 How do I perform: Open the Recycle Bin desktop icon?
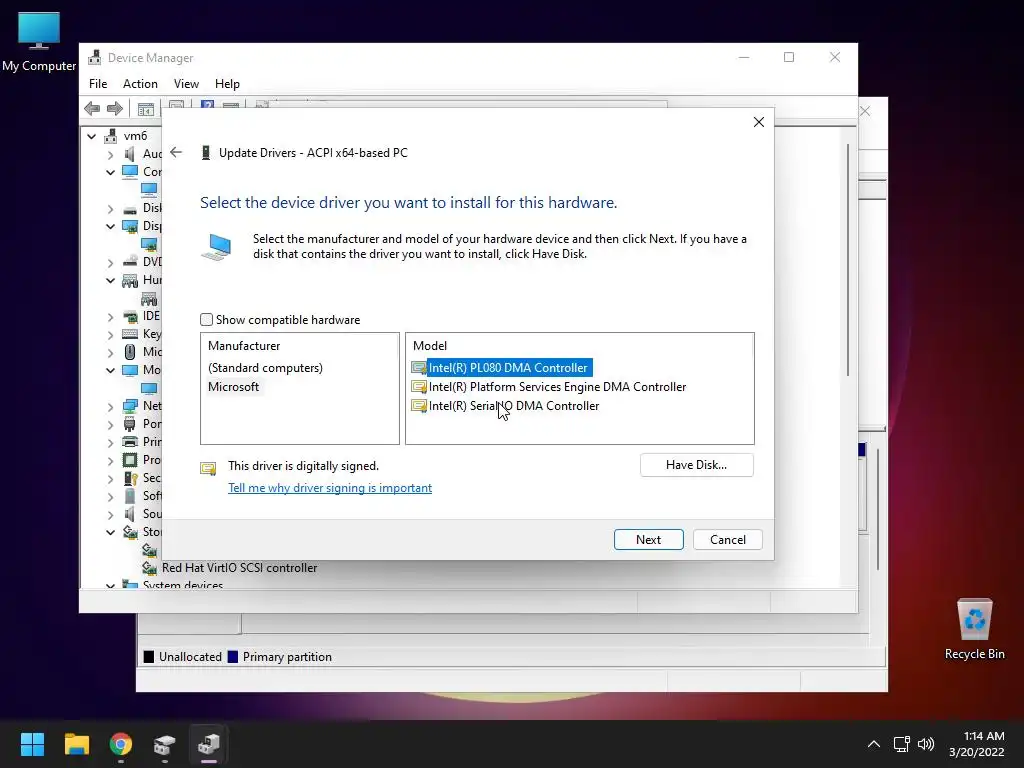point(974,629)
